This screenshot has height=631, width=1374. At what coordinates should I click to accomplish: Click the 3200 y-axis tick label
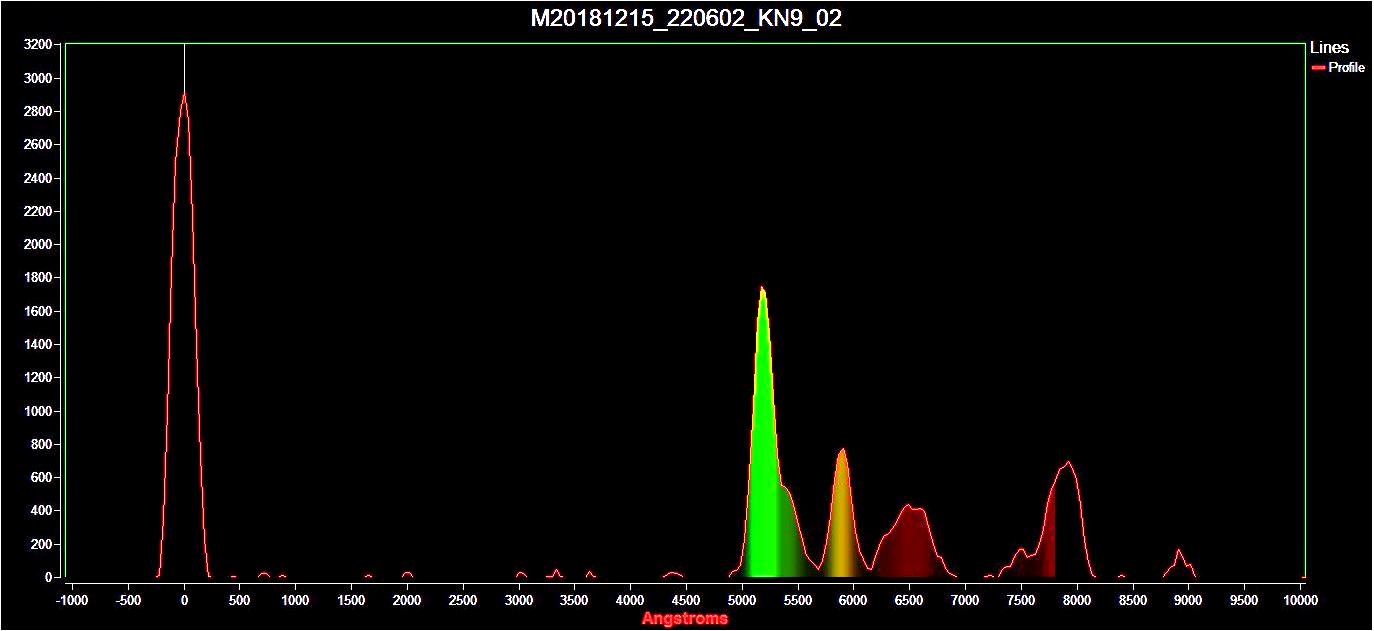(x=38, y=45)
